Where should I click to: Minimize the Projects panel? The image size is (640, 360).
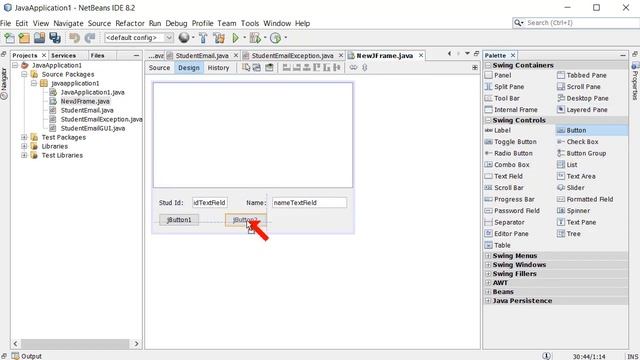136,56
